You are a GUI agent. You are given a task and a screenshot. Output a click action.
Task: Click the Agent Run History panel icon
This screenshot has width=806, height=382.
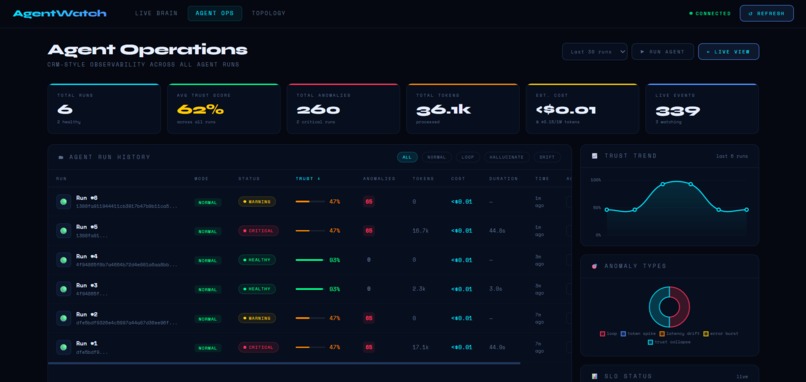point(61,157)
